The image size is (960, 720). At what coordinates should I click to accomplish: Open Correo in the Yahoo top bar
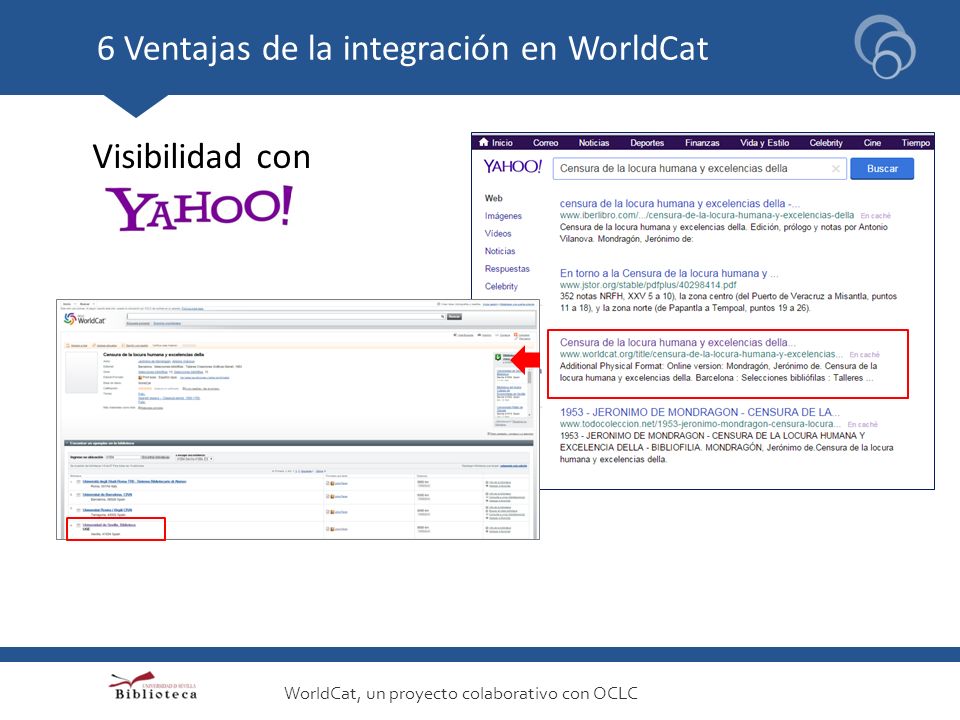pyautogui.click(x=546, y=143)
